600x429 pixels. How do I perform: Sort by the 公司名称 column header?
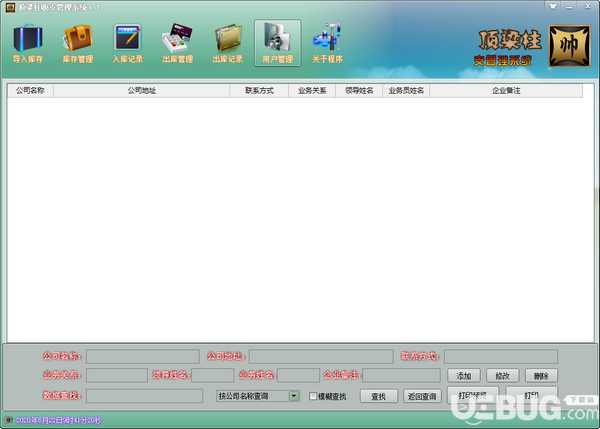click(x=30, y=91)
